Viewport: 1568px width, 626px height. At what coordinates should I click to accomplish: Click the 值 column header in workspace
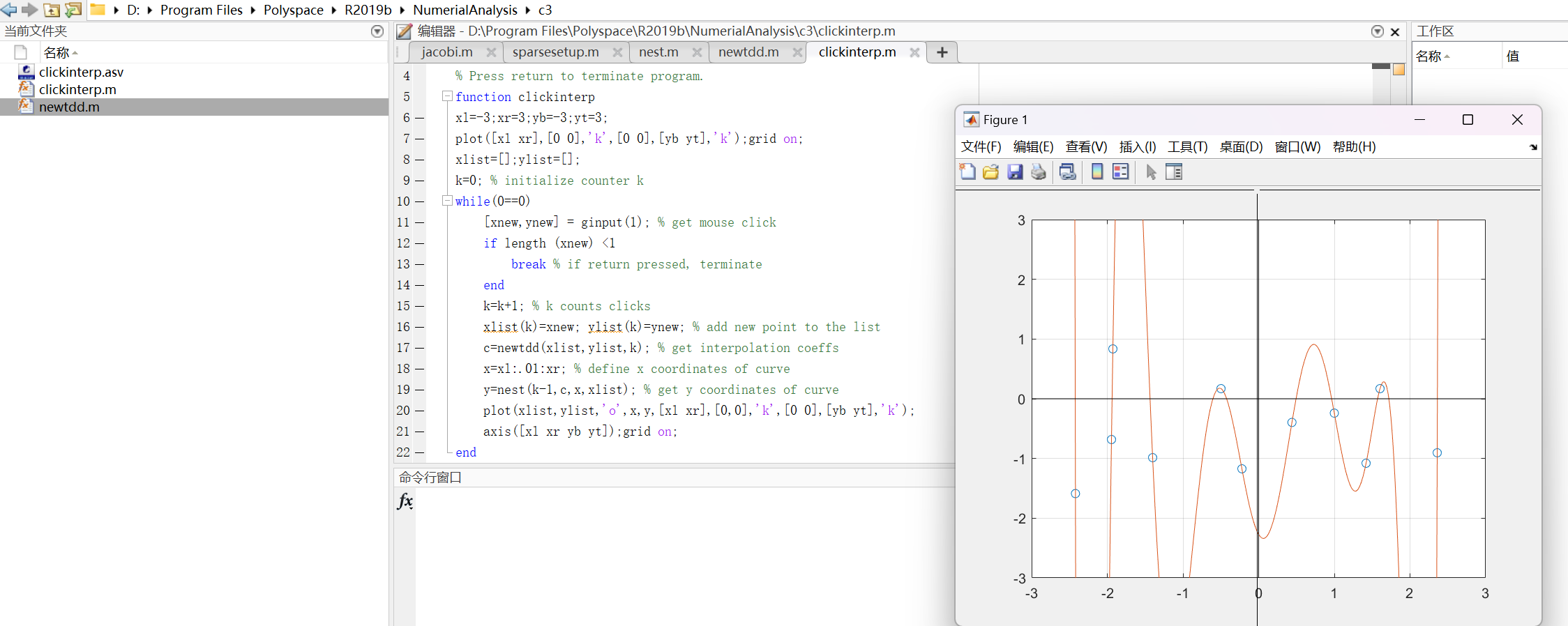(1513, 56)
